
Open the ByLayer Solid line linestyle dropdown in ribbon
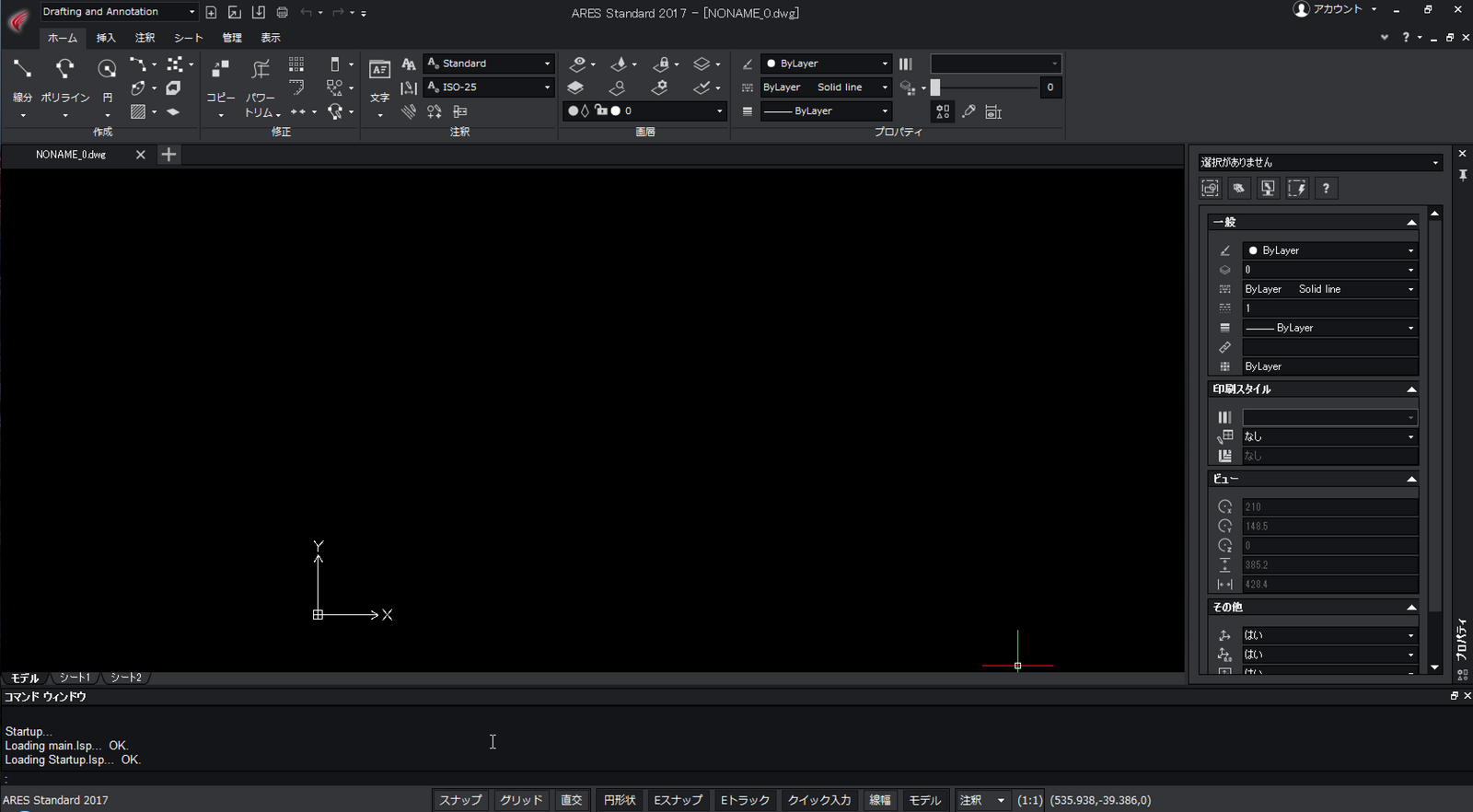coord(826,87)
